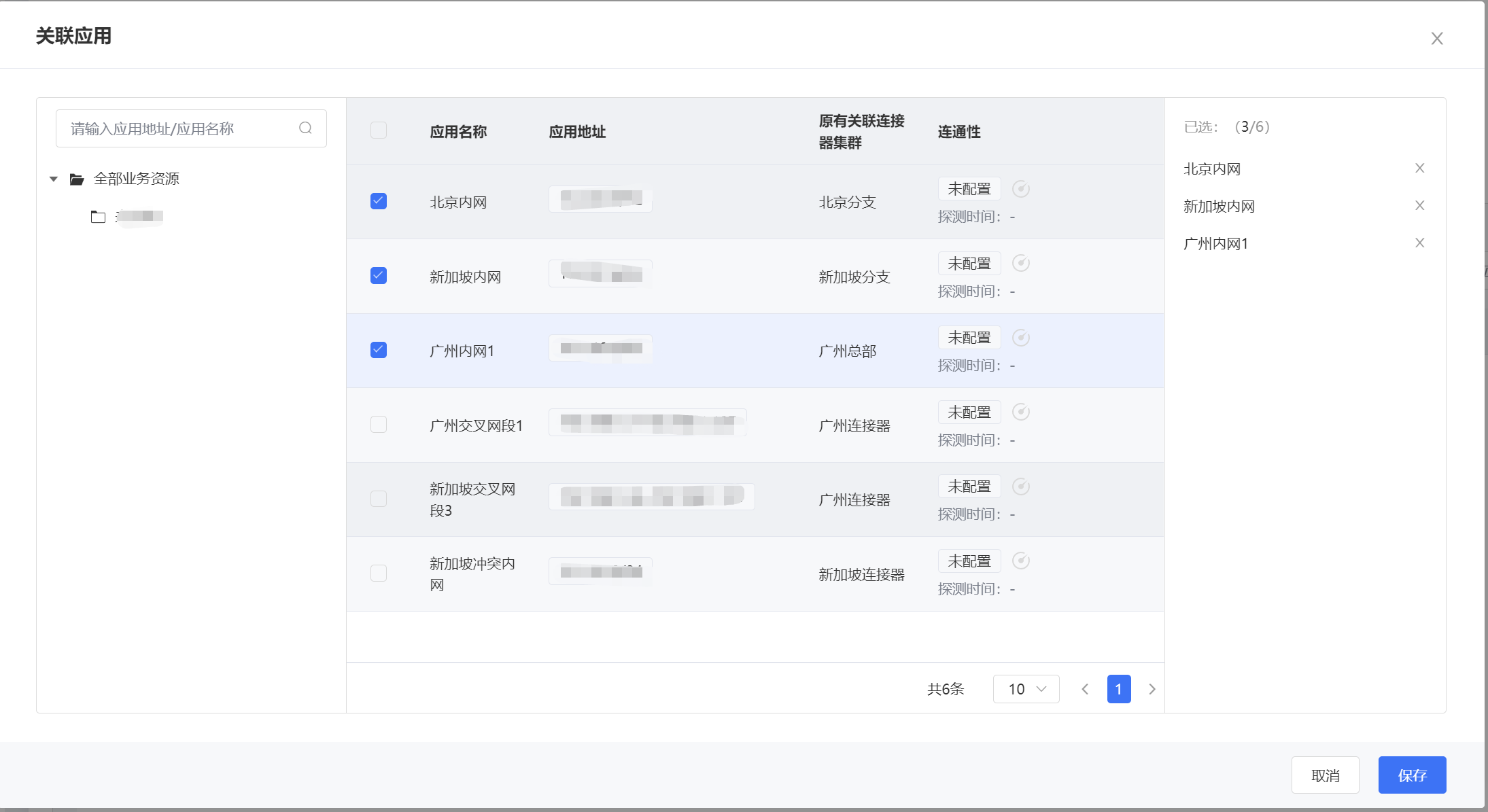Check the 新加坡冲突内网 row checkbox
This screenshot has width=1488, height=812.
point(379,573)
